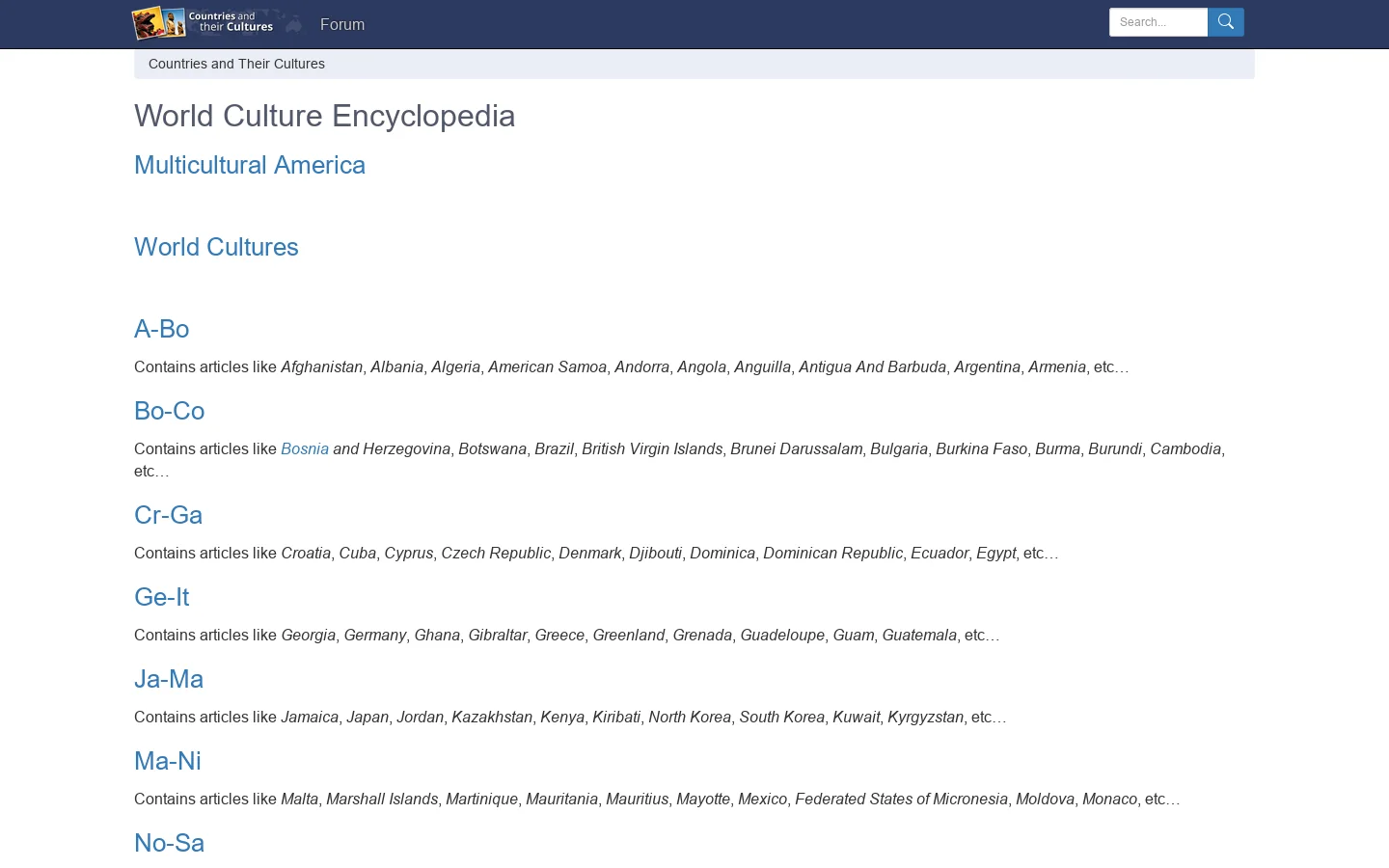Click the word Monaco in Ma-Ni description
The width and height of the screenshot is (1389, 868).
1109,799
